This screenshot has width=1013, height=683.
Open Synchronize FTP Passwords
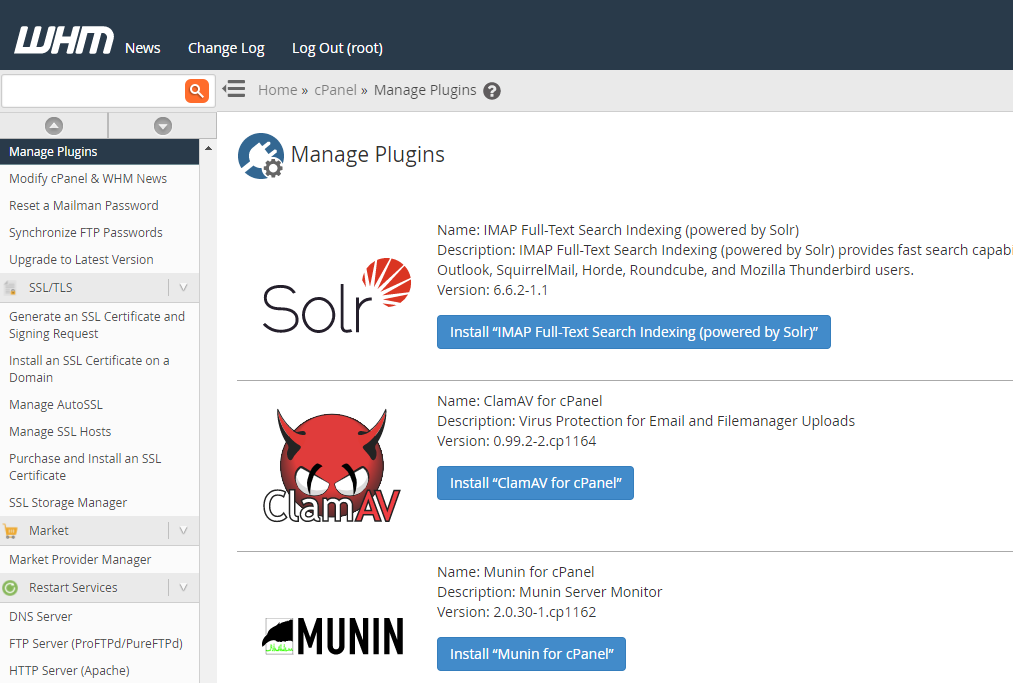[x=86, y=233]
